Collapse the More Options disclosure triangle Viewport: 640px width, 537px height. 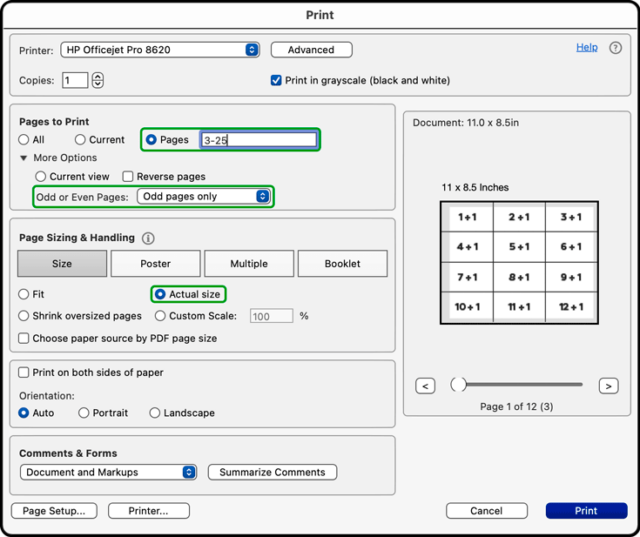[x=24, y=158]
